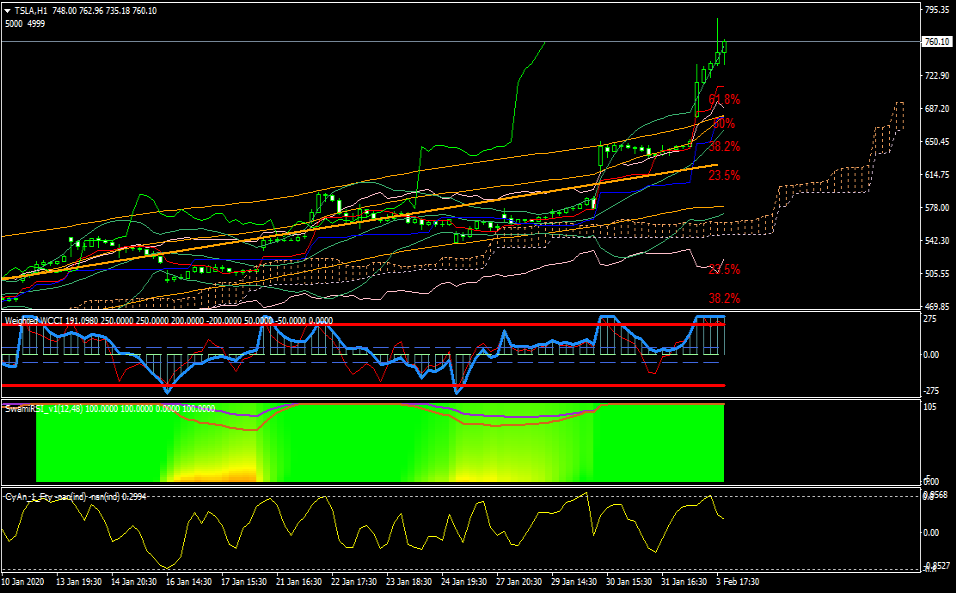Click the upper 38.2% Fibonacci label
Image resolution: width=956 pixels, height=593 pixels.
724,147
